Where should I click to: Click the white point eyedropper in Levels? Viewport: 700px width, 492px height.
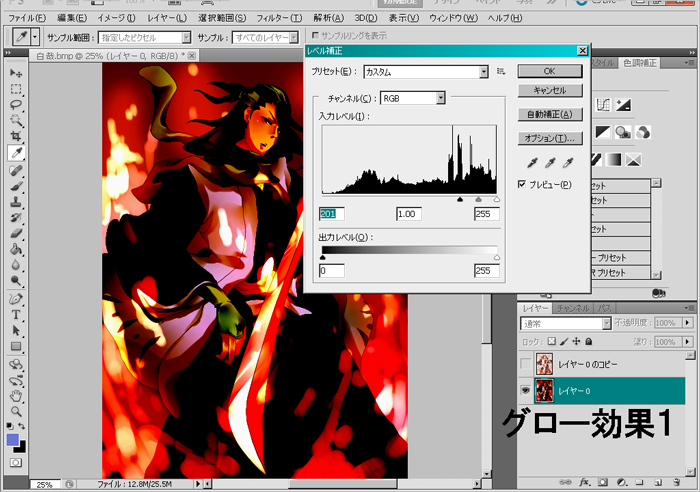click(x=568, y=162)
